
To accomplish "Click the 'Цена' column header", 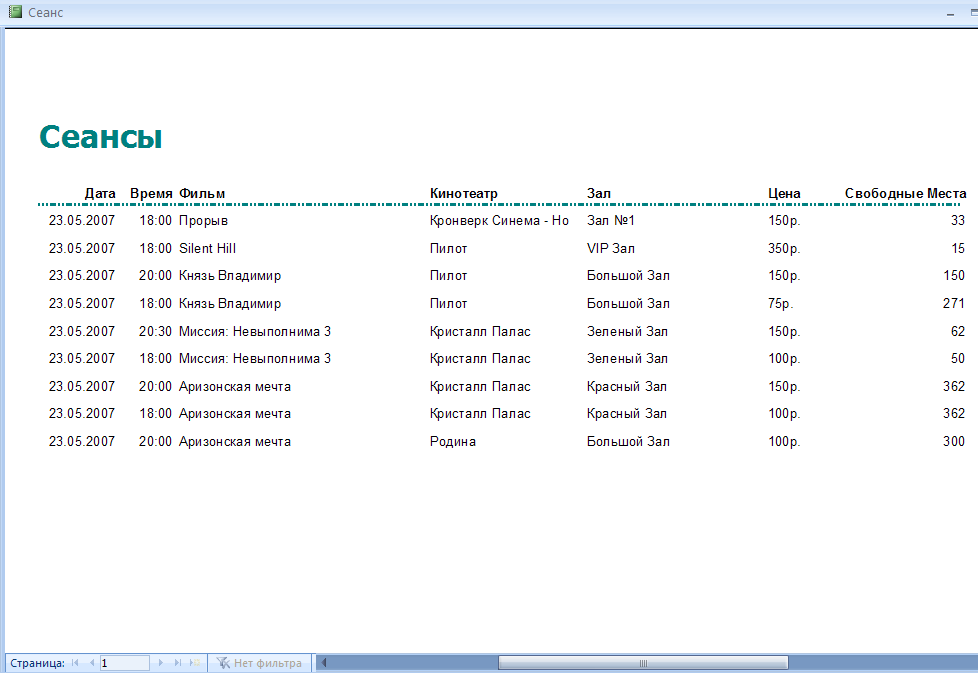I will [x=784, y=193].
